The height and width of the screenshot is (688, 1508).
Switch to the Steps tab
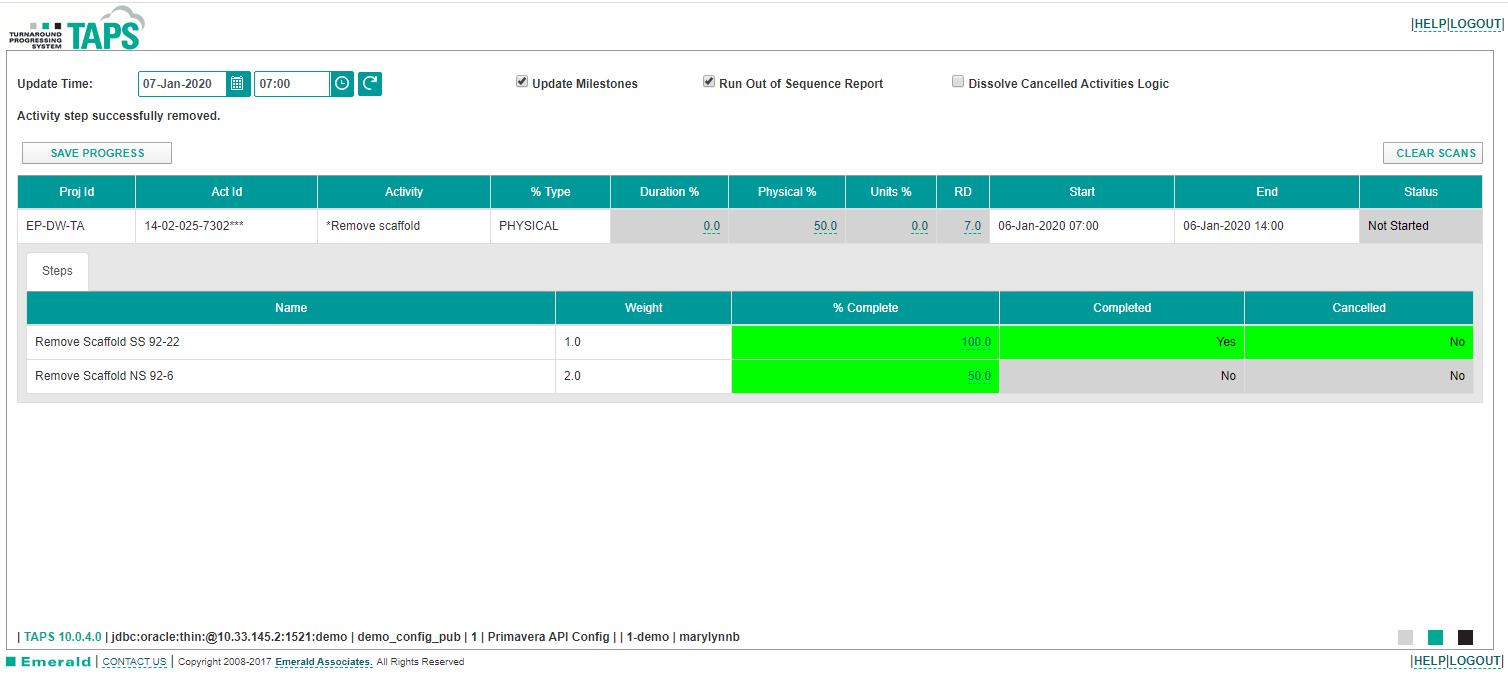tap(56, 270)
